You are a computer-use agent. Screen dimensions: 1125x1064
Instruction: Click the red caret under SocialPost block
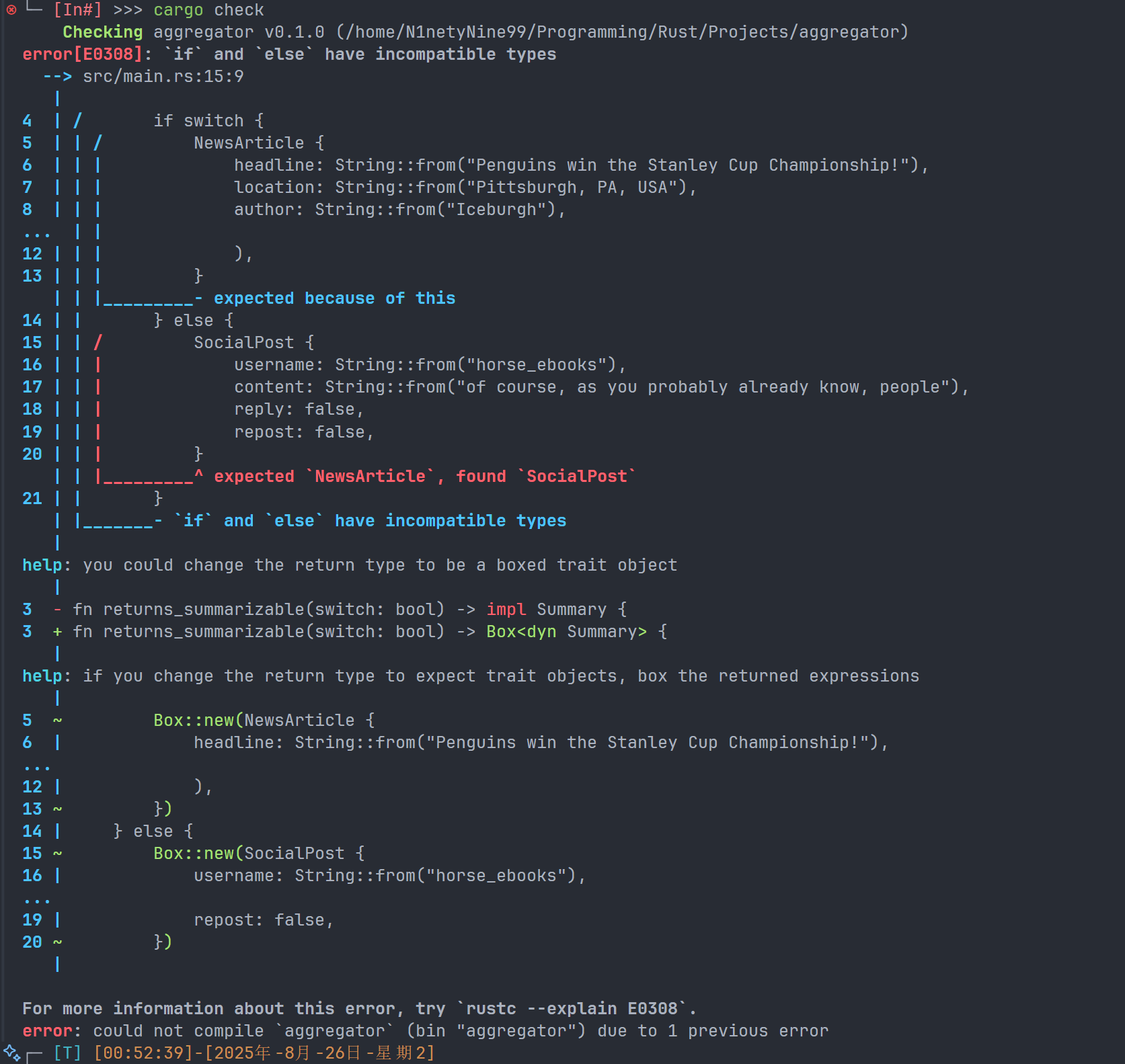tap(198, 475)
